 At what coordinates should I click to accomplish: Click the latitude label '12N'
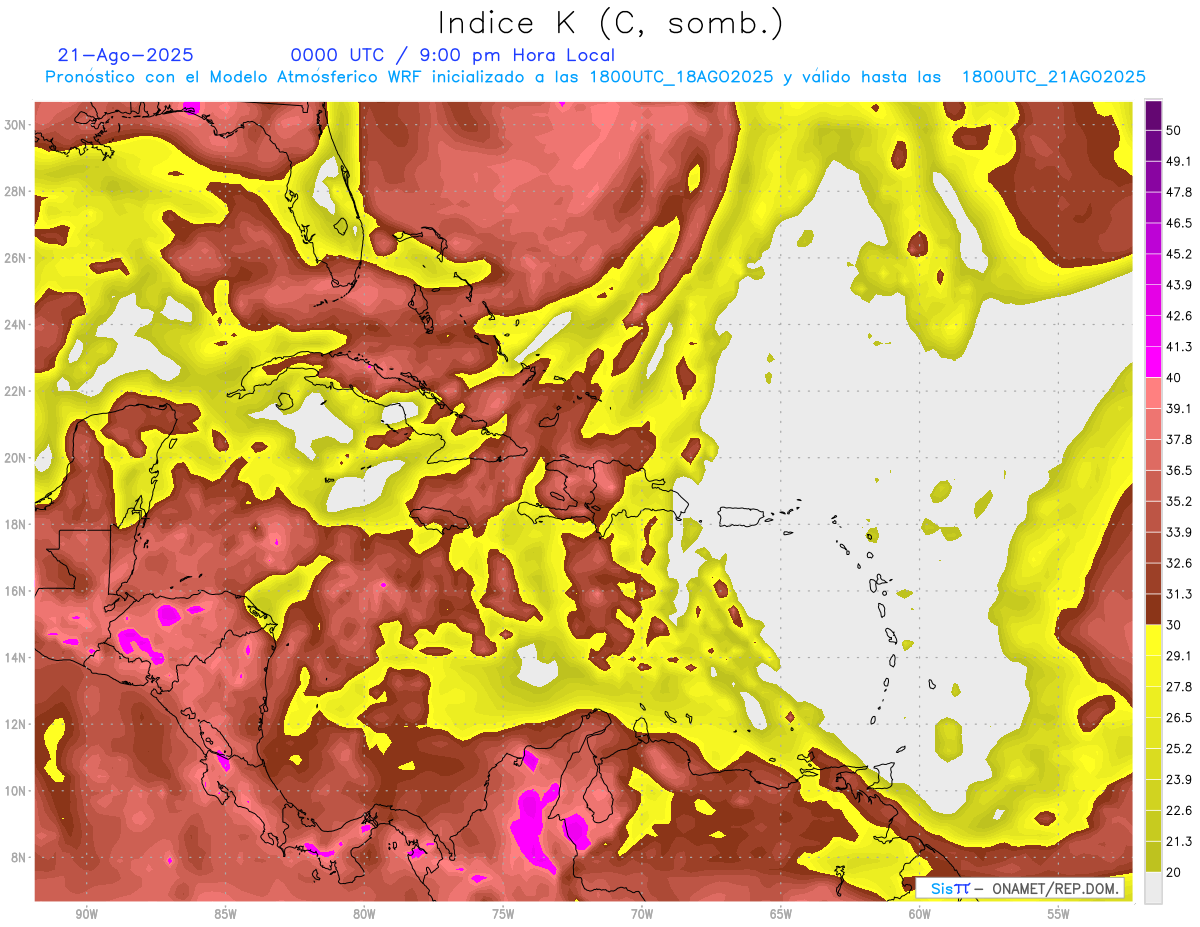pos(15,724)
